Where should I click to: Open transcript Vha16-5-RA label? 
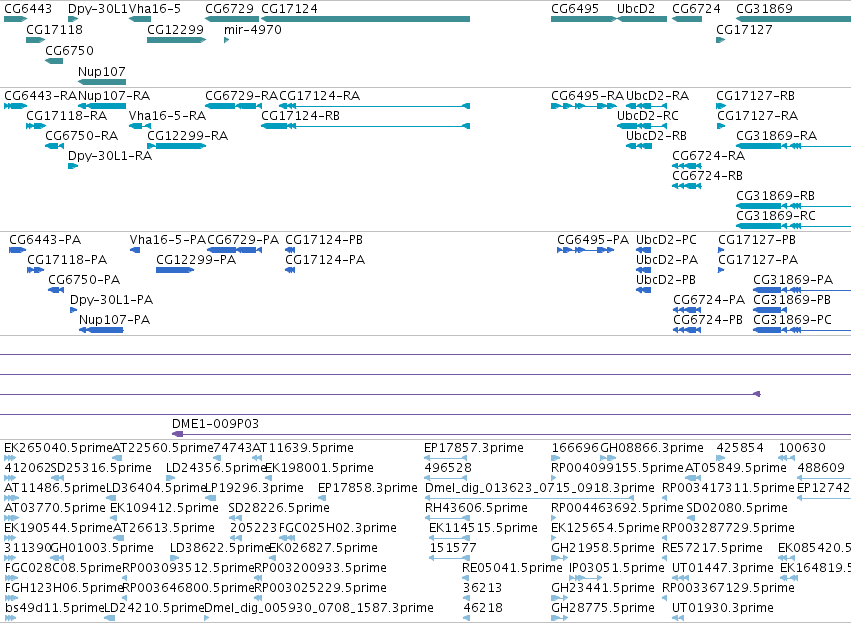point(167,116)
